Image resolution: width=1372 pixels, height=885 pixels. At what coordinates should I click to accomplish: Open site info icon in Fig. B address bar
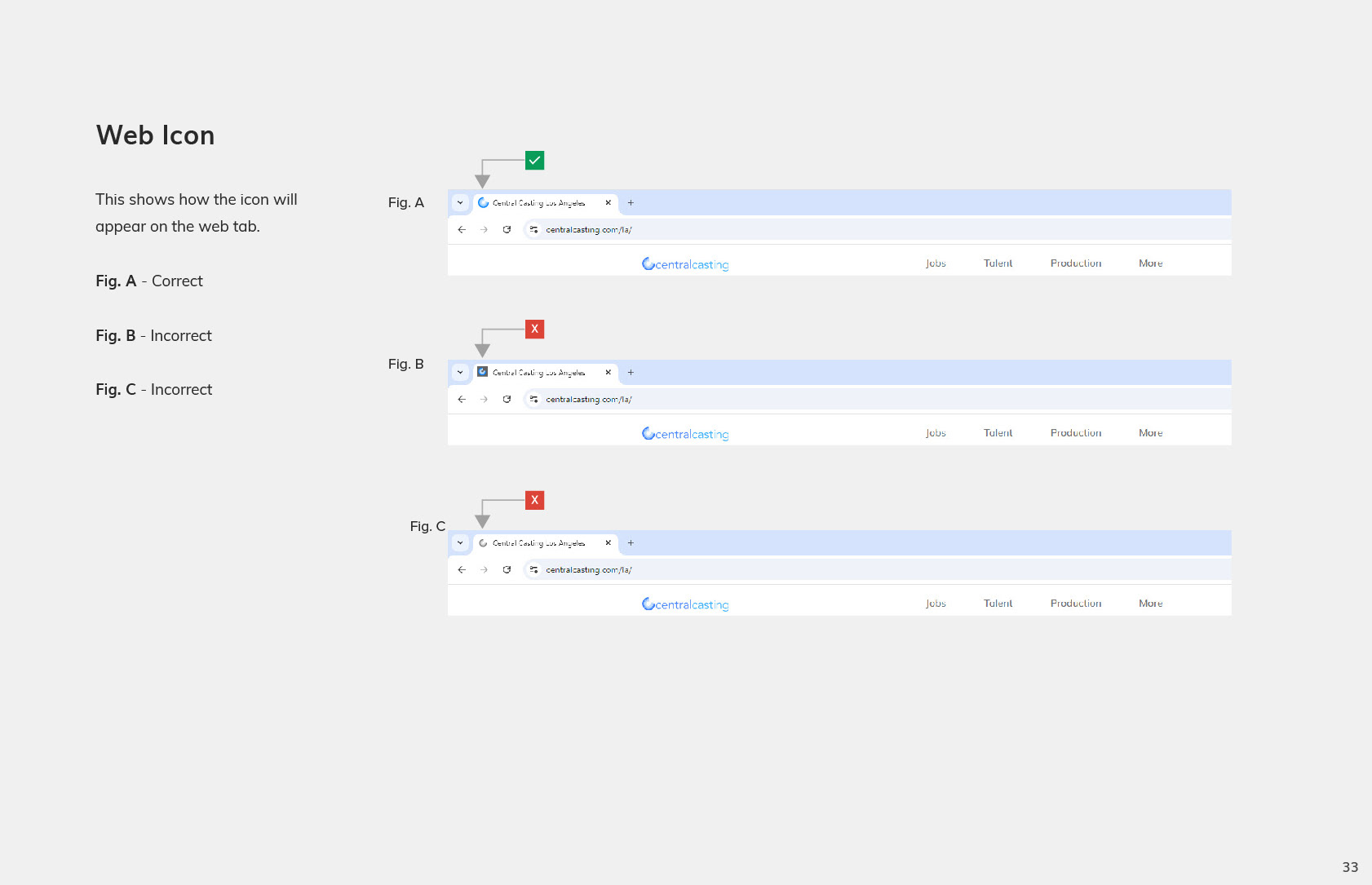point(534,400)
